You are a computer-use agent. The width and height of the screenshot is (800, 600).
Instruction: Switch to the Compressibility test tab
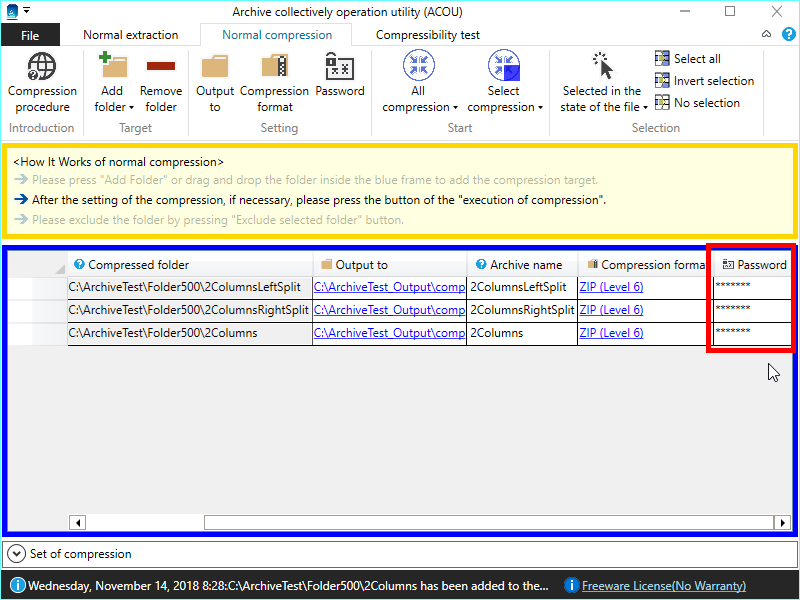pos(427,35)
